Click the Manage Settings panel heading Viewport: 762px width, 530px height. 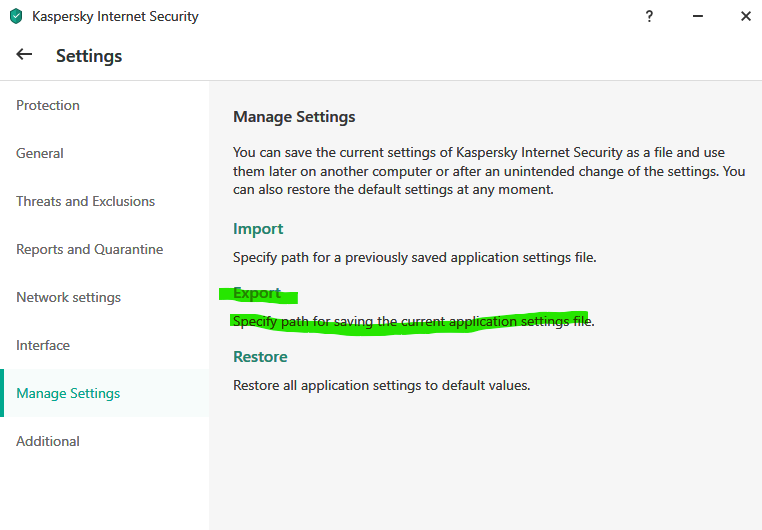(x=294, y=117)
